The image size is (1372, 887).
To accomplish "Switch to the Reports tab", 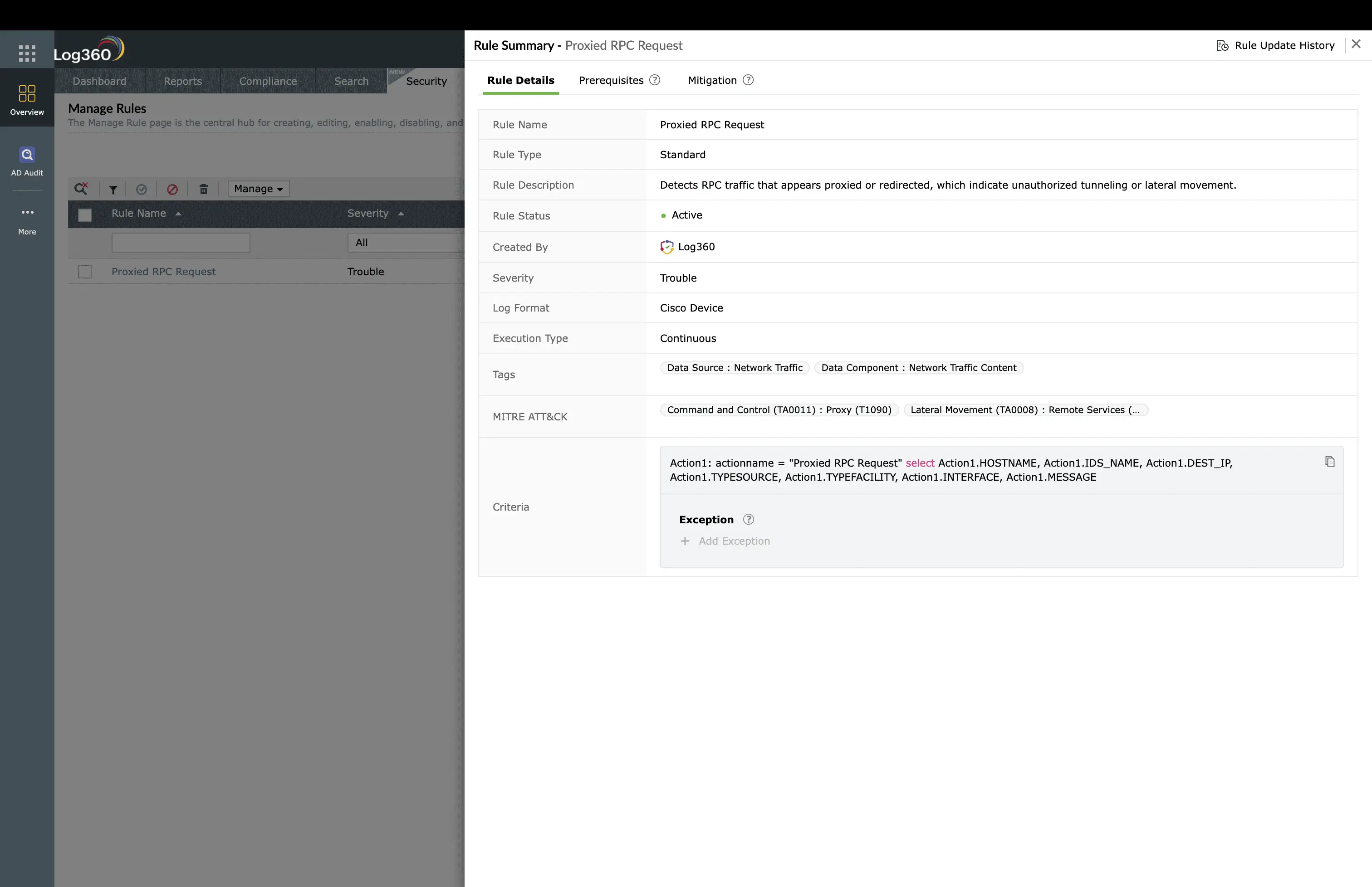I will point(183,81).
